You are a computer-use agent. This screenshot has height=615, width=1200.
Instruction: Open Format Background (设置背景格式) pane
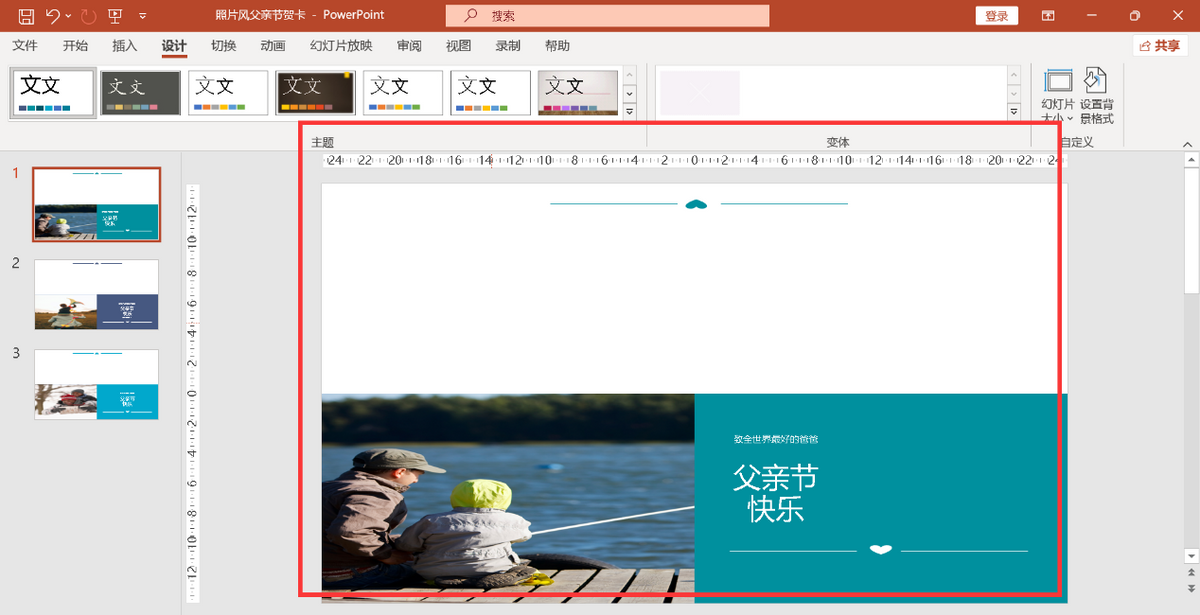click(x=1096, y=96)
